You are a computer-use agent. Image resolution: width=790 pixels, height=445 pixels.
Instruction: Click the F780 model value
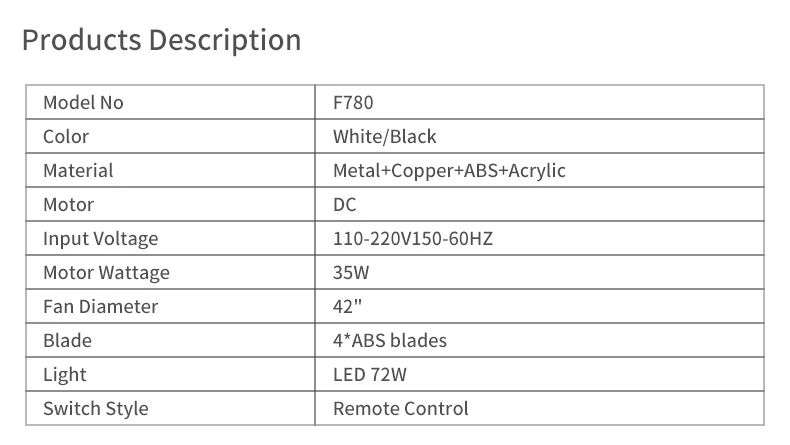(x=353, y=102)
